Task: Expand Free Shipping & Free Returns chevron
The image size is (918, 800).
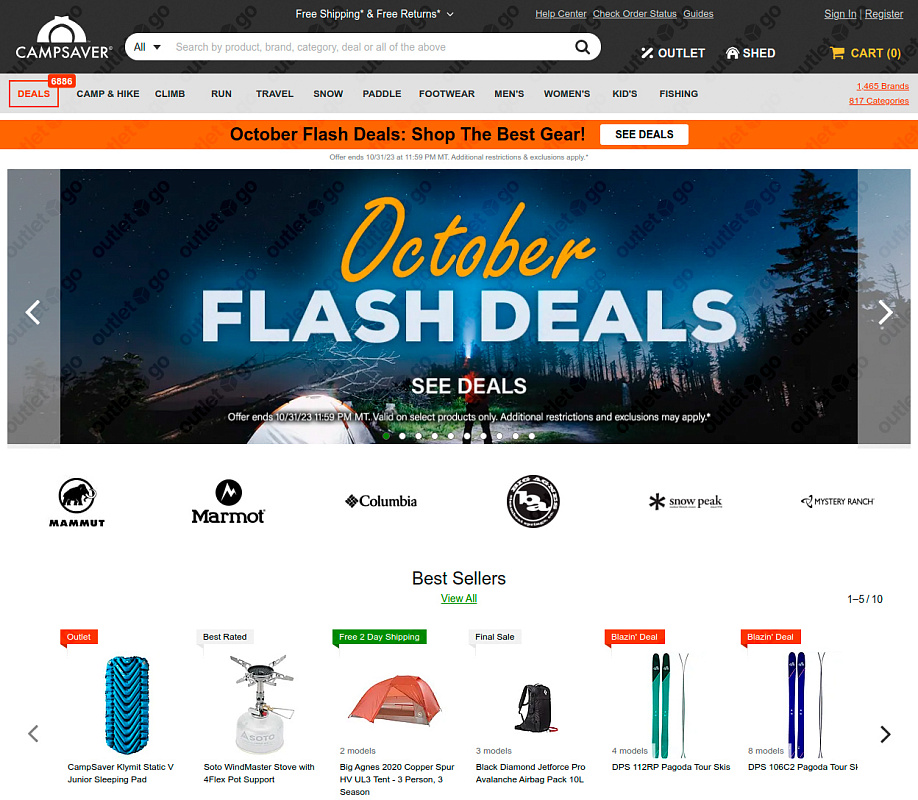Action: tap(450, 14)
